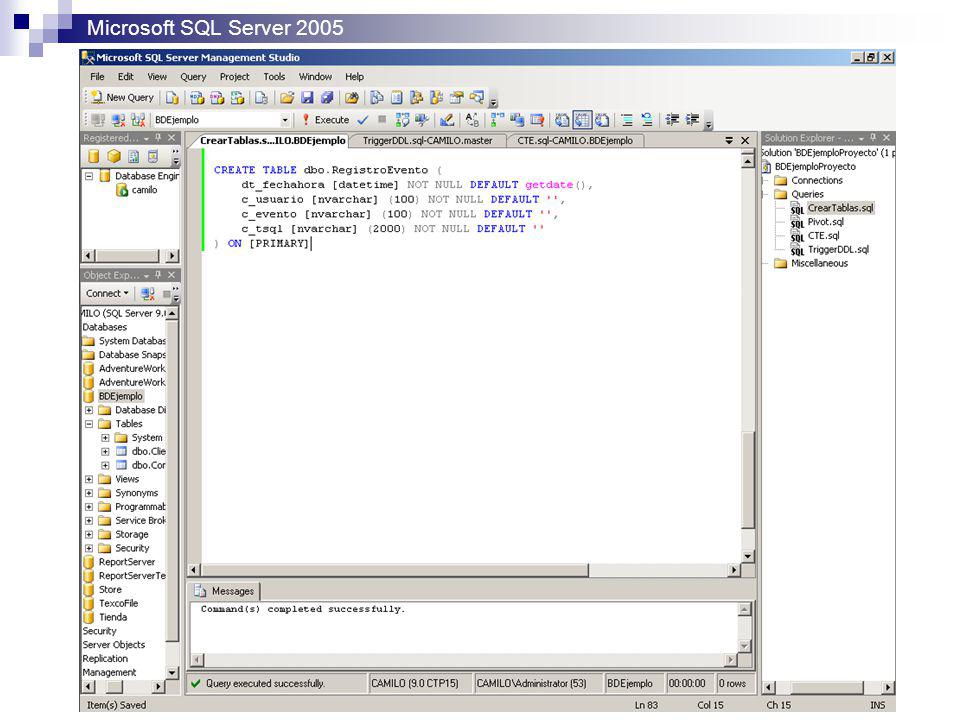This screenshot has height=720, width=960.
Task: Click the Change Connection icon
Action: pyautogui.click(x=138, y=120)
